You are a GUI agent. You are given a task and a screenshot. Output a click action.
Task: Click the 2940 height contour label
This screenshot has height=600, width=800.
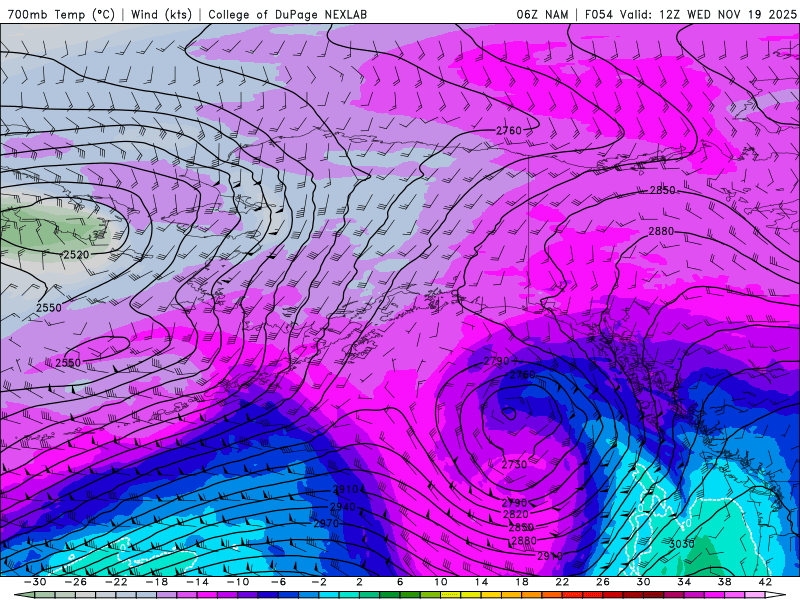(343, 507)
